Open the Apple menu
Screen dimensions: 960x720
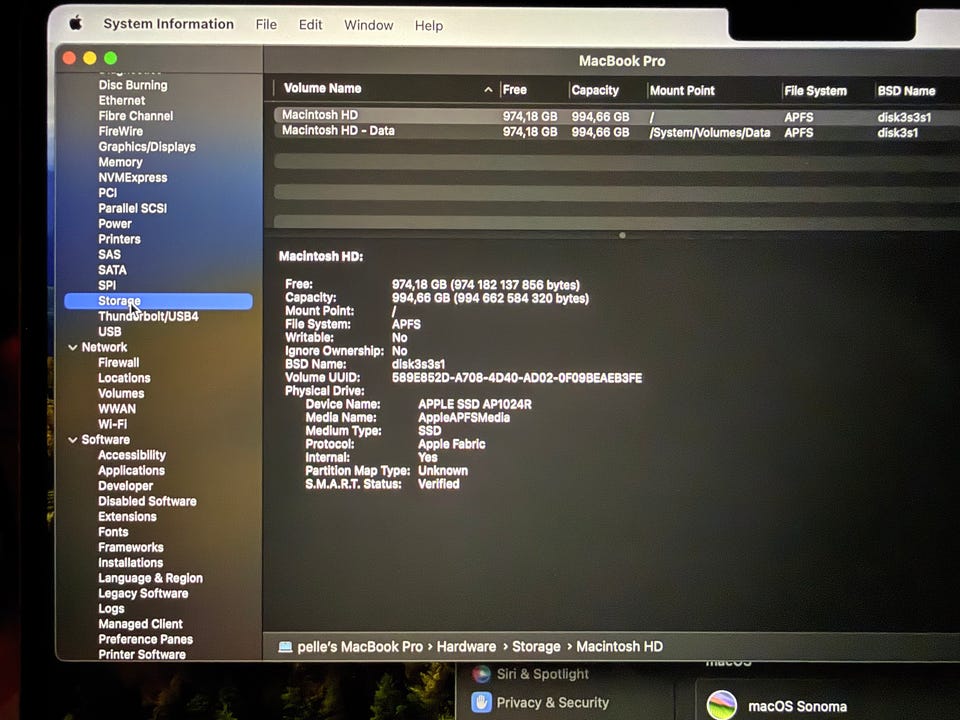(x=75, y=23)
